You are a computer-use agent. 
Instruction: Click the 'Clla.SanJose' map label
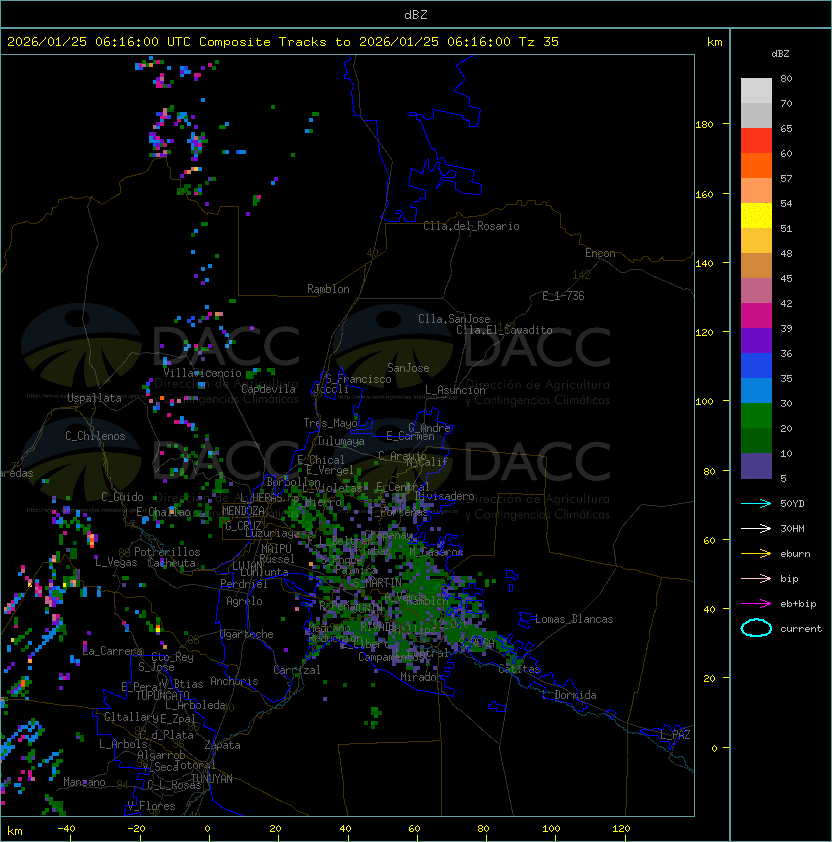click(454, 319)
